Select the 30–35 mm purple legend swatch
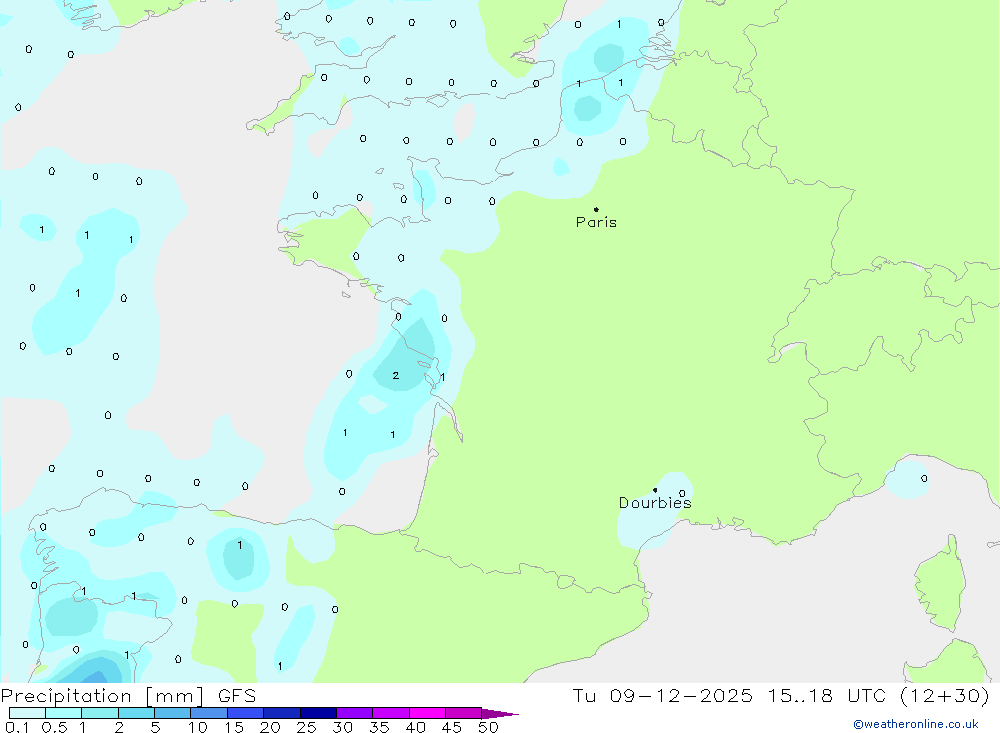Viewport: 1000px width, 733px height. [355, 713]
